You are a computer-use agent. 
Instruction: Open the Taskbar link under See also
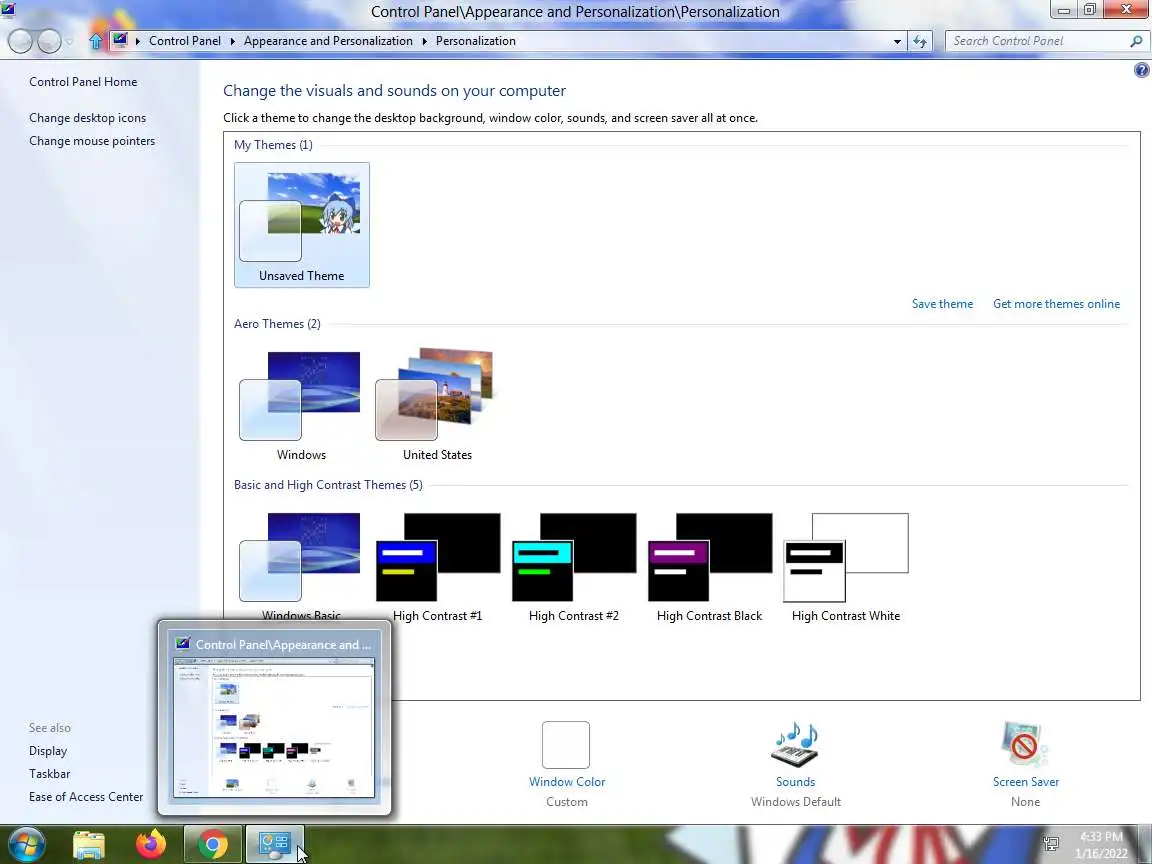point(49,774)
